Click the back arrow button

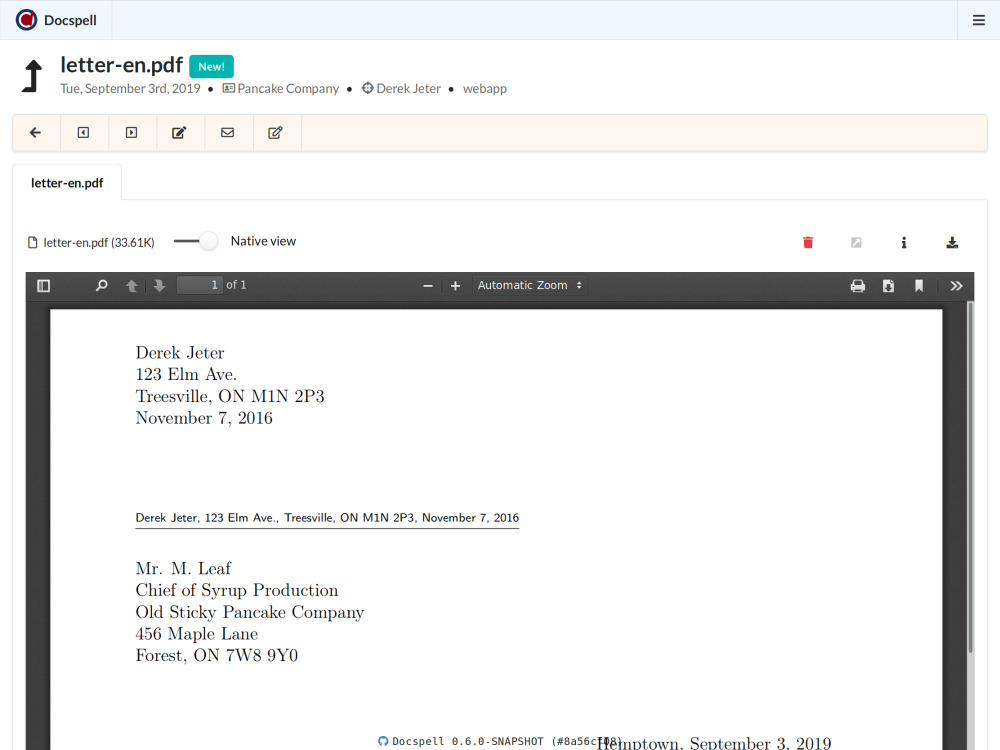click(x=36, y=133)
